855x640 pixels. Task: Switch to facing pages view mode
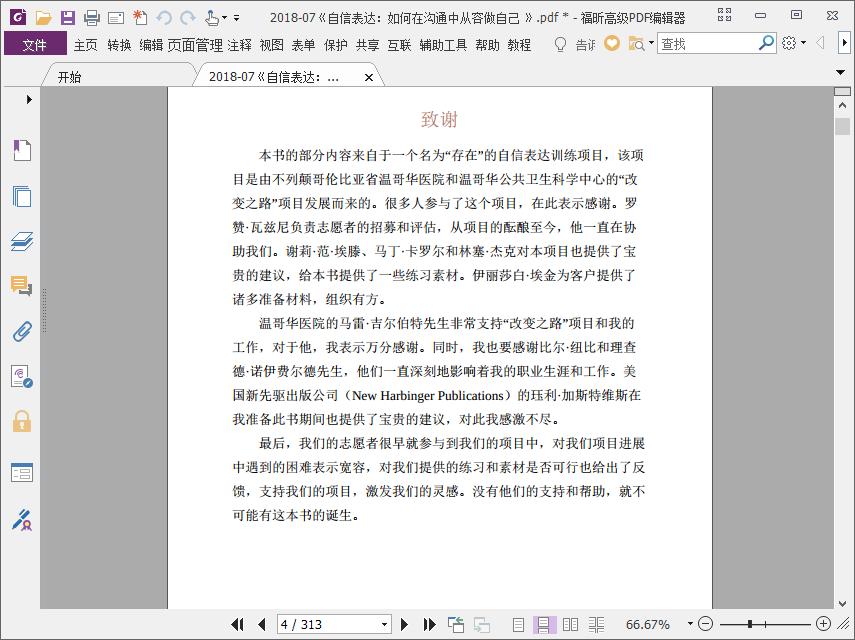pyautogui.click(x=570, y=625)
